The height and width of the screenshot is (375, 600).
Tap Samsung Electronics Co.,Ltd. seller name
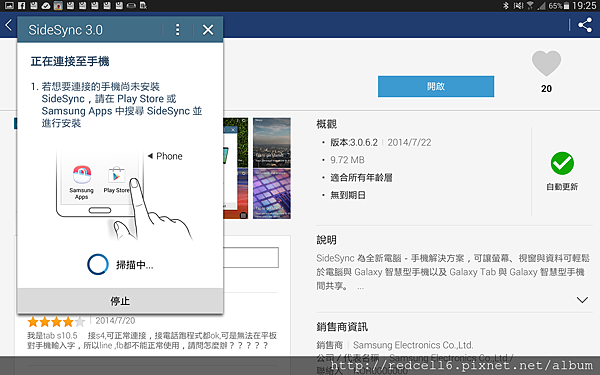click(x=413, y=345)
